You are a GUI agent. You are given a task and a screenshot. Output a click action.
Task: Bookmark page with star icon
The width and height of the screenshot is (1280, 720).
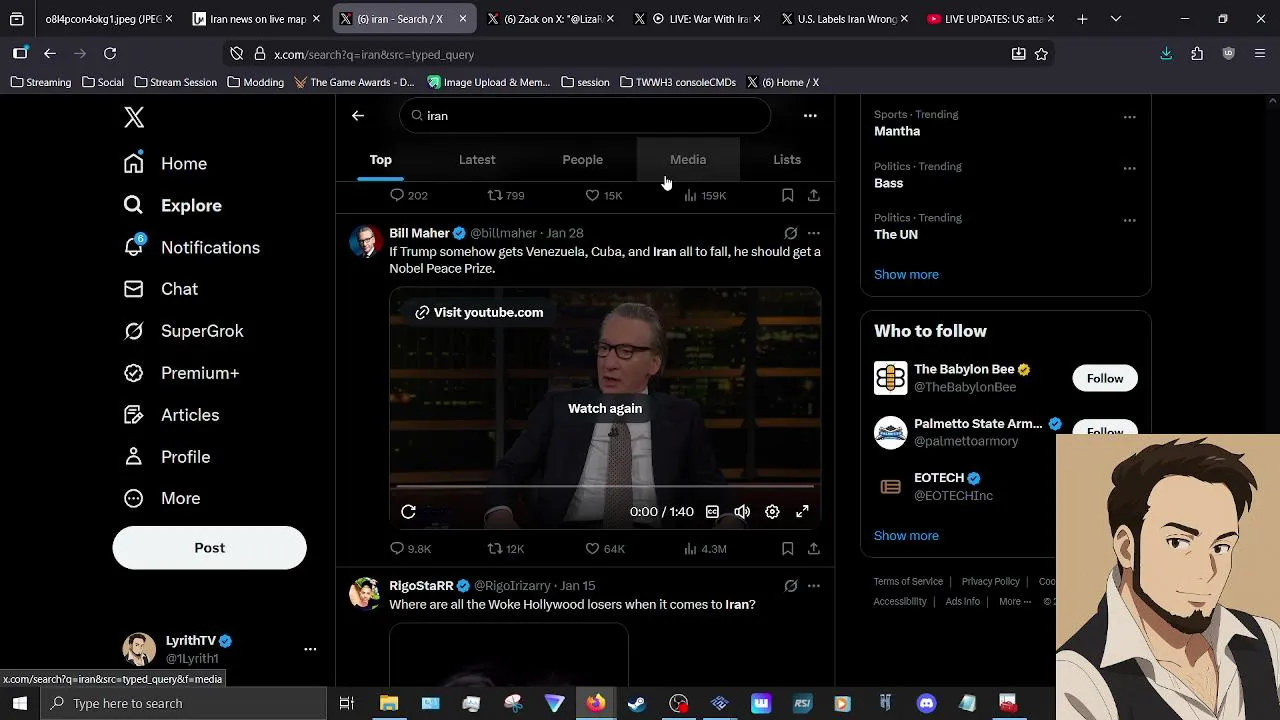pos(1041,54)
